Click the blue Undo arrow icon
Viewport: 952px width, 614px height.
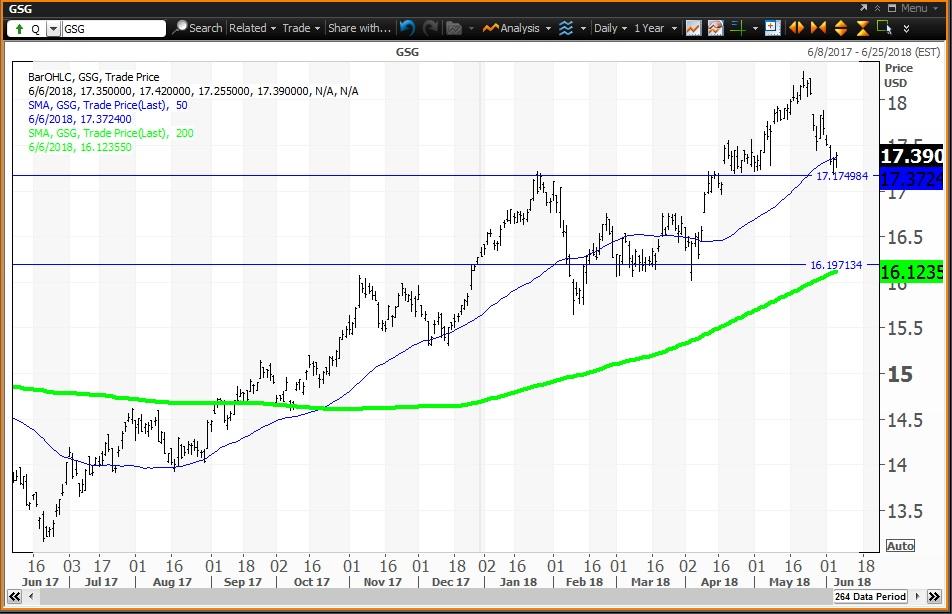tap(406, 28)
